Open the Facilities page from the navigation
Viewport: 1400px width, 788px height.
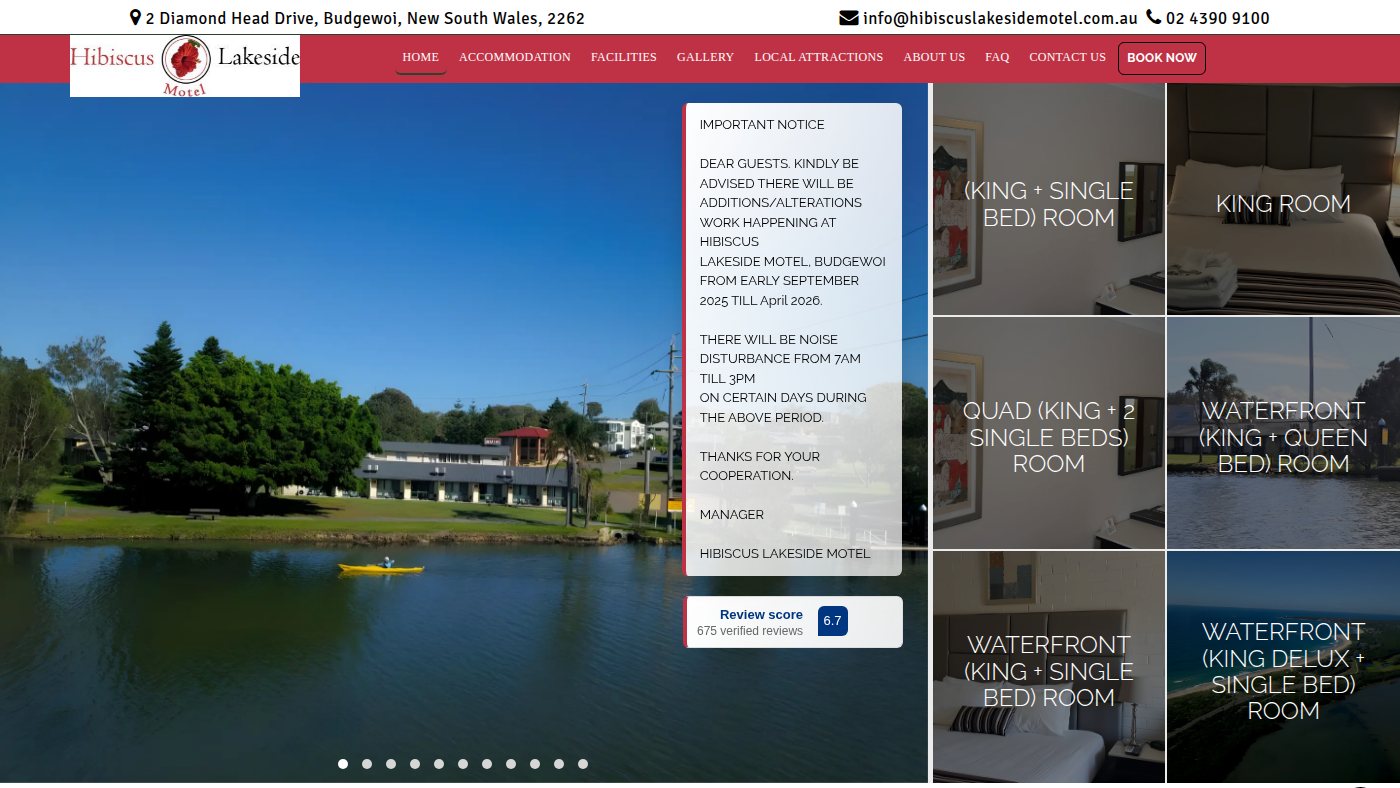pyautogui.click(x=624, y=57)
